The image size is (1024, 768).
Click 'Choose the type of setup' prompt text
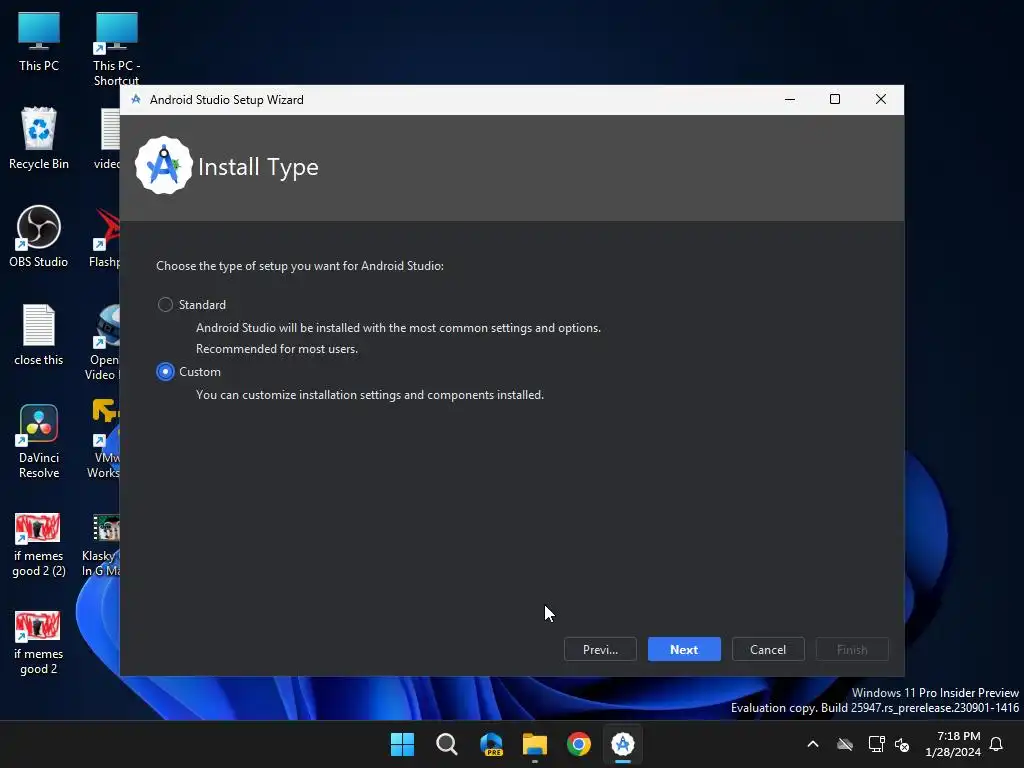(x=300, y=266)
